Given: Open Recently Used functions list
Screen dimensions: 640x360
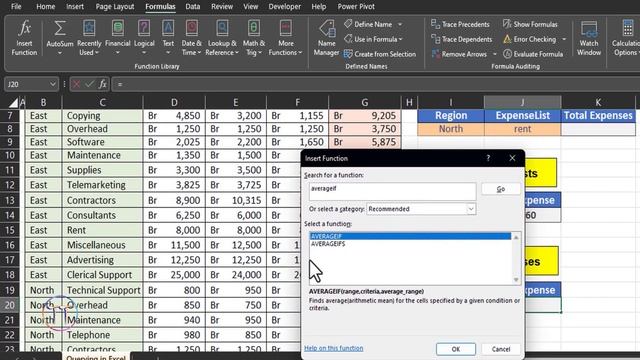Looking at the screenshot, I should click(89, 38).
